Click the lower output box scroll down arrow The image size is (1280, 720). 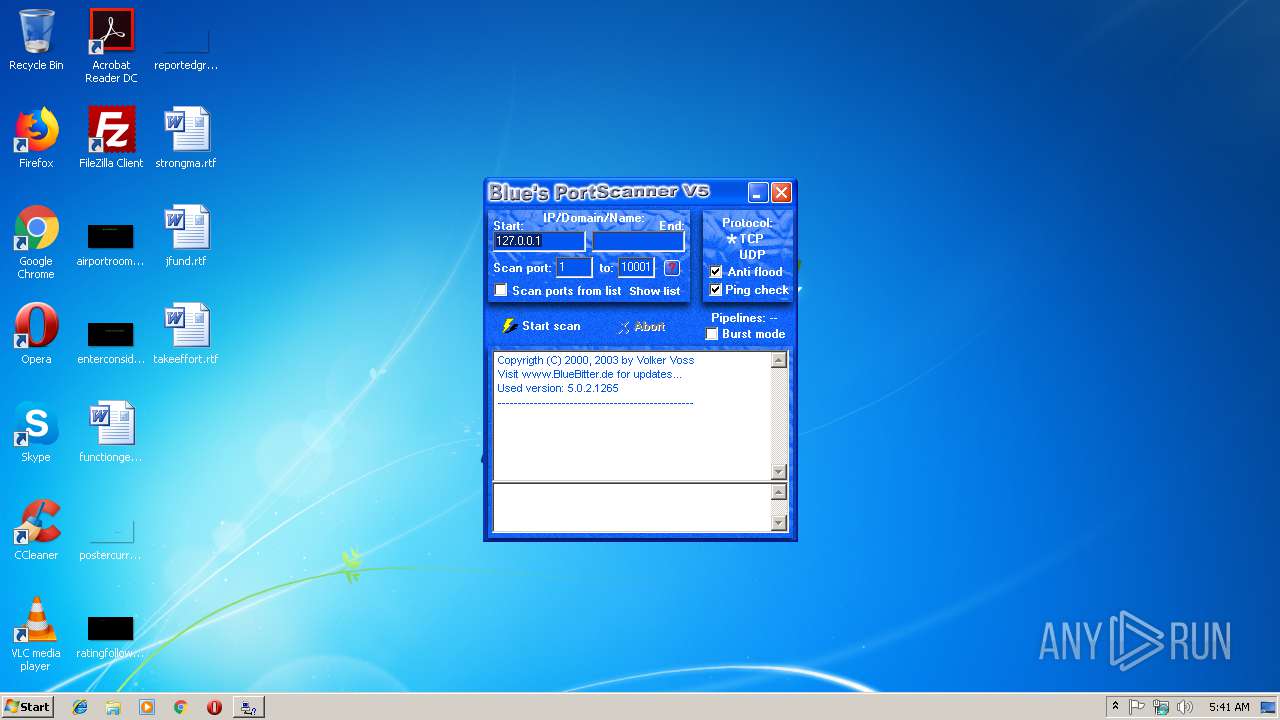click(x=779, y=523)
